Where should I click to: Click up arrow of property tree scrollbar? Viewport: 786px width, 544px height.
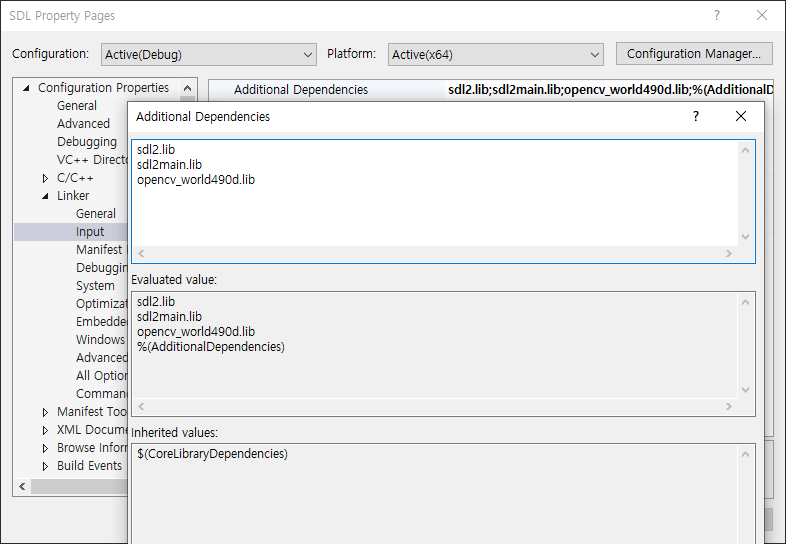187,88
